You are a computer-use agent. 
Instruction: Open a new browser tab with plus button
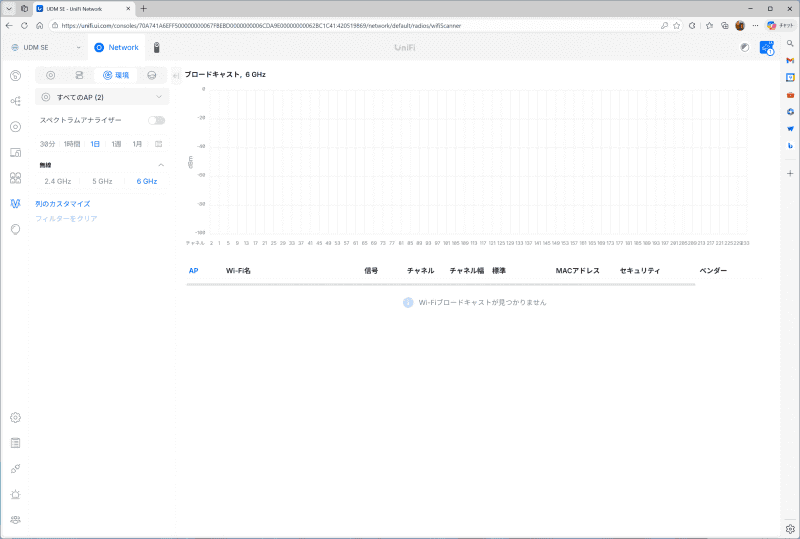pyautogui.click(x=143, y=9)
